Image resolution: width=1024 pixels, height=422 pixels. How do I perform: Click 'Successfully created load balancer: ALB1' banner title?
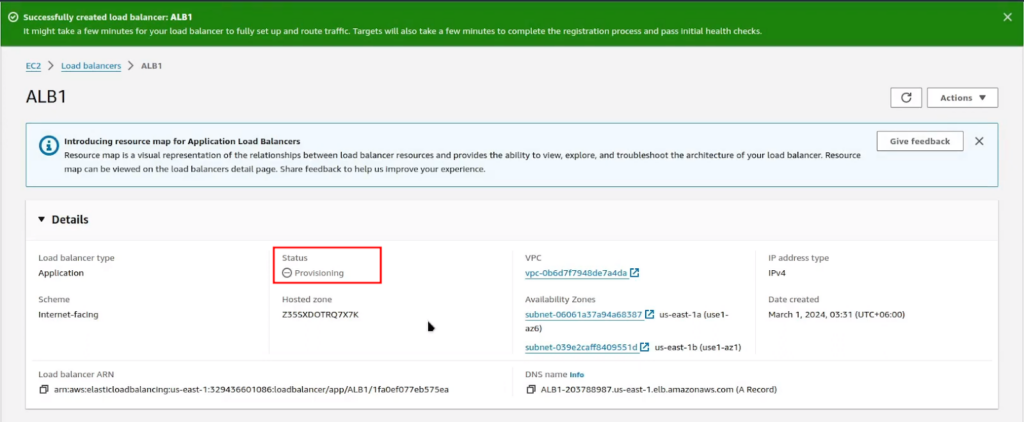point(108,17)
